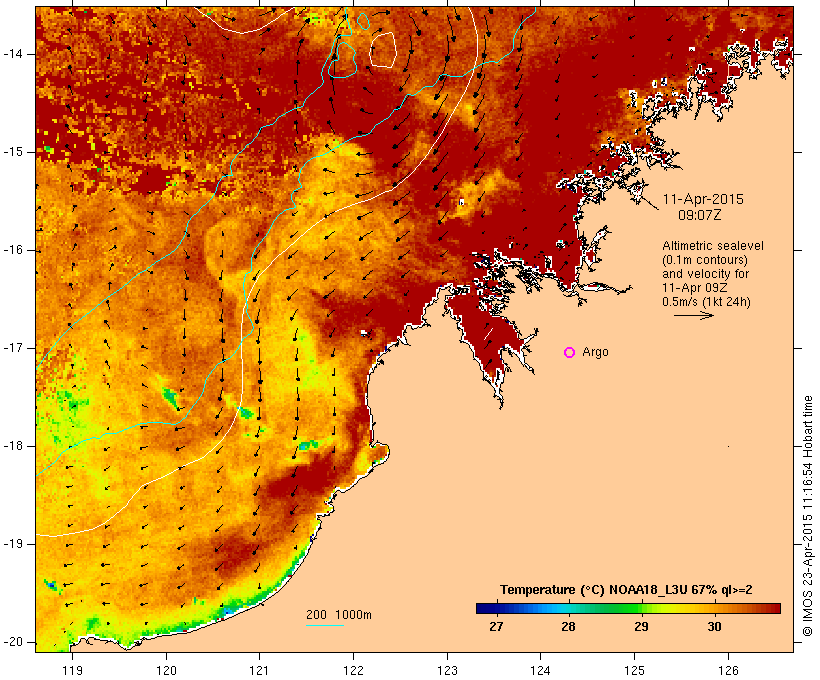Click longitude axis label '122'
This screenshot has width=820, height=680.
pyautogui.click(x=354, y=670)
